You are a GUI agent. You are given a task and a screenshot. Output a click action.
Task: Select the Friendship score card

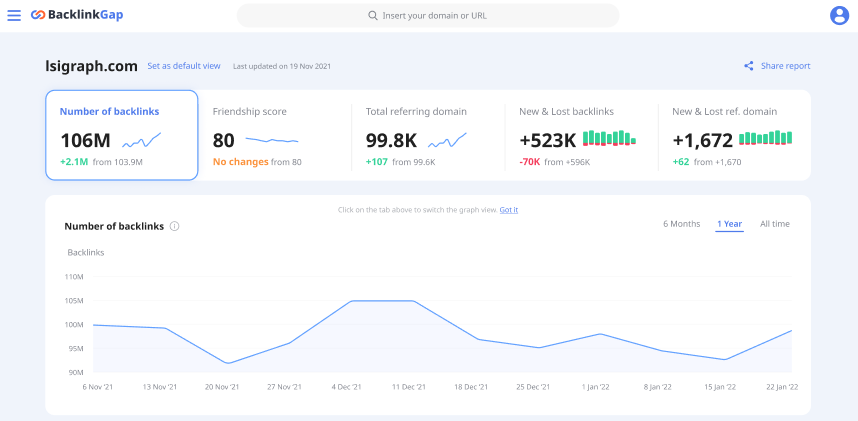tap(274, 135)
